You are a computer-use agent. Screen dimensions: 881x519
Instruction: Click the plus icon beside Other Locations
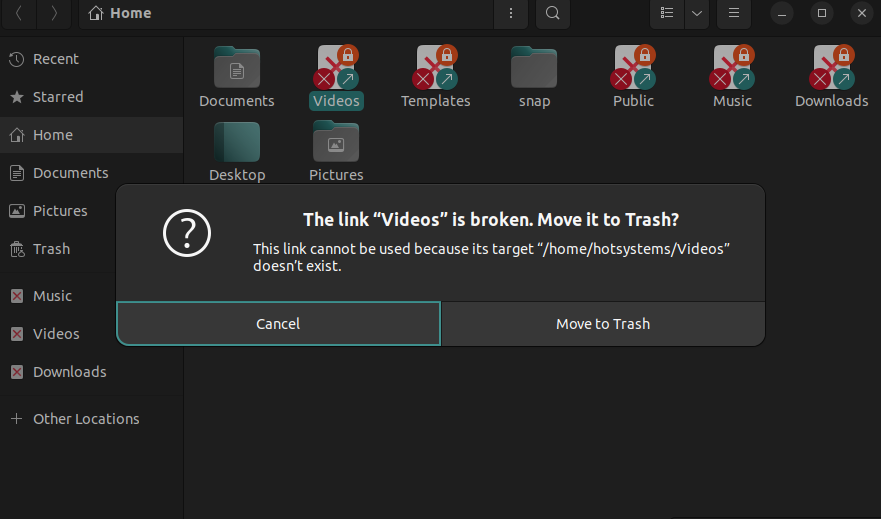[x=17, y=419]
